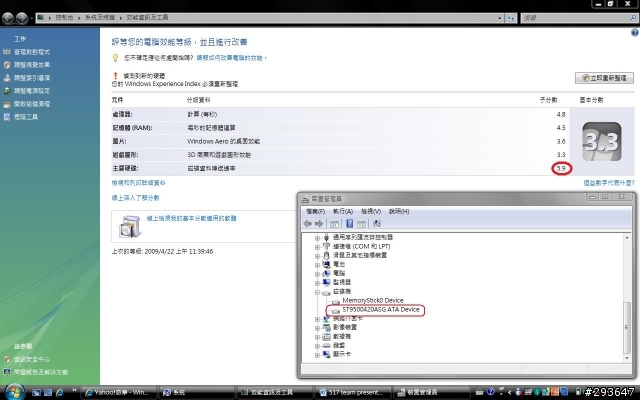Click the disk cleanup icon in sidebar
This screenshot has height=400, width=640.
[x=7, y=104]
